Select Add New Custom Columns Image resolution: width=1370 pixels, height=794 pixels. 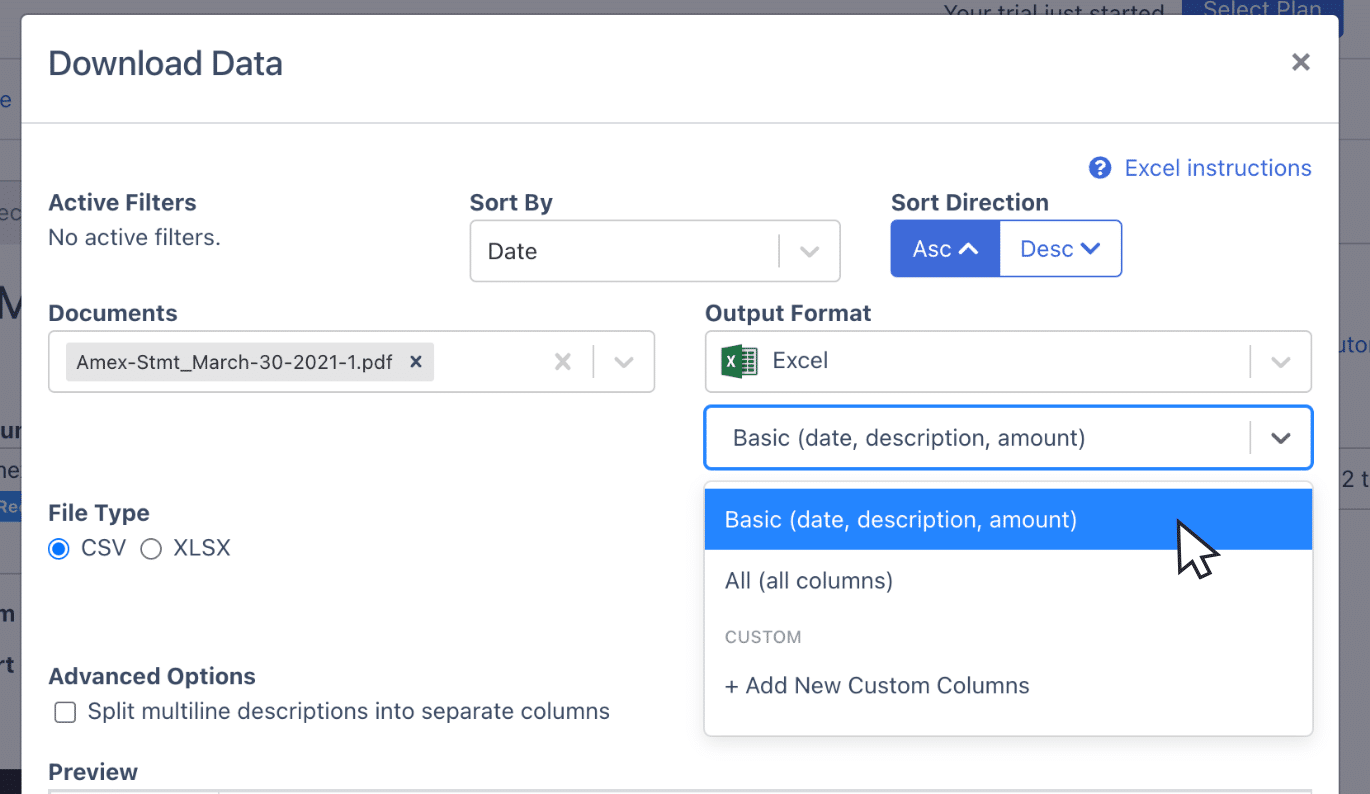coord(1008,686)
